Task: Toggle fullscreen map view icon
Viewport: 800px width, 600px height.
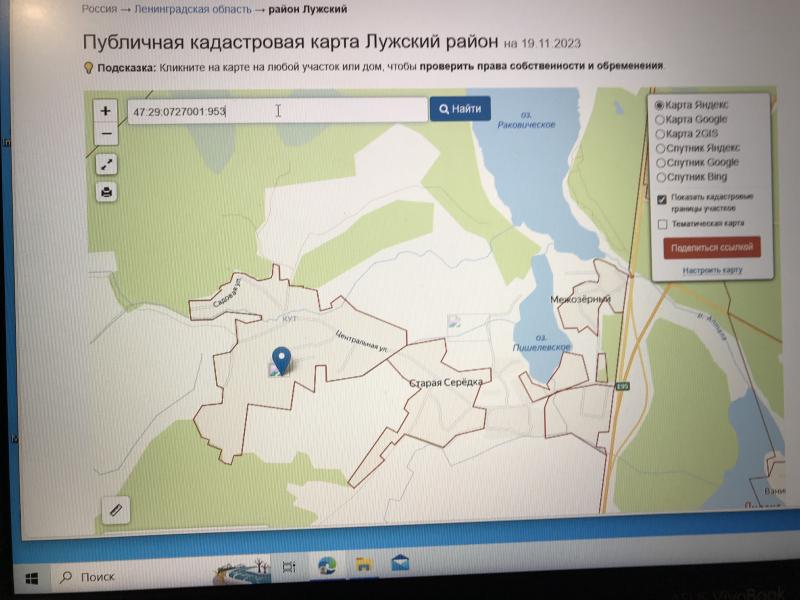Action: (x=107, y=165)
